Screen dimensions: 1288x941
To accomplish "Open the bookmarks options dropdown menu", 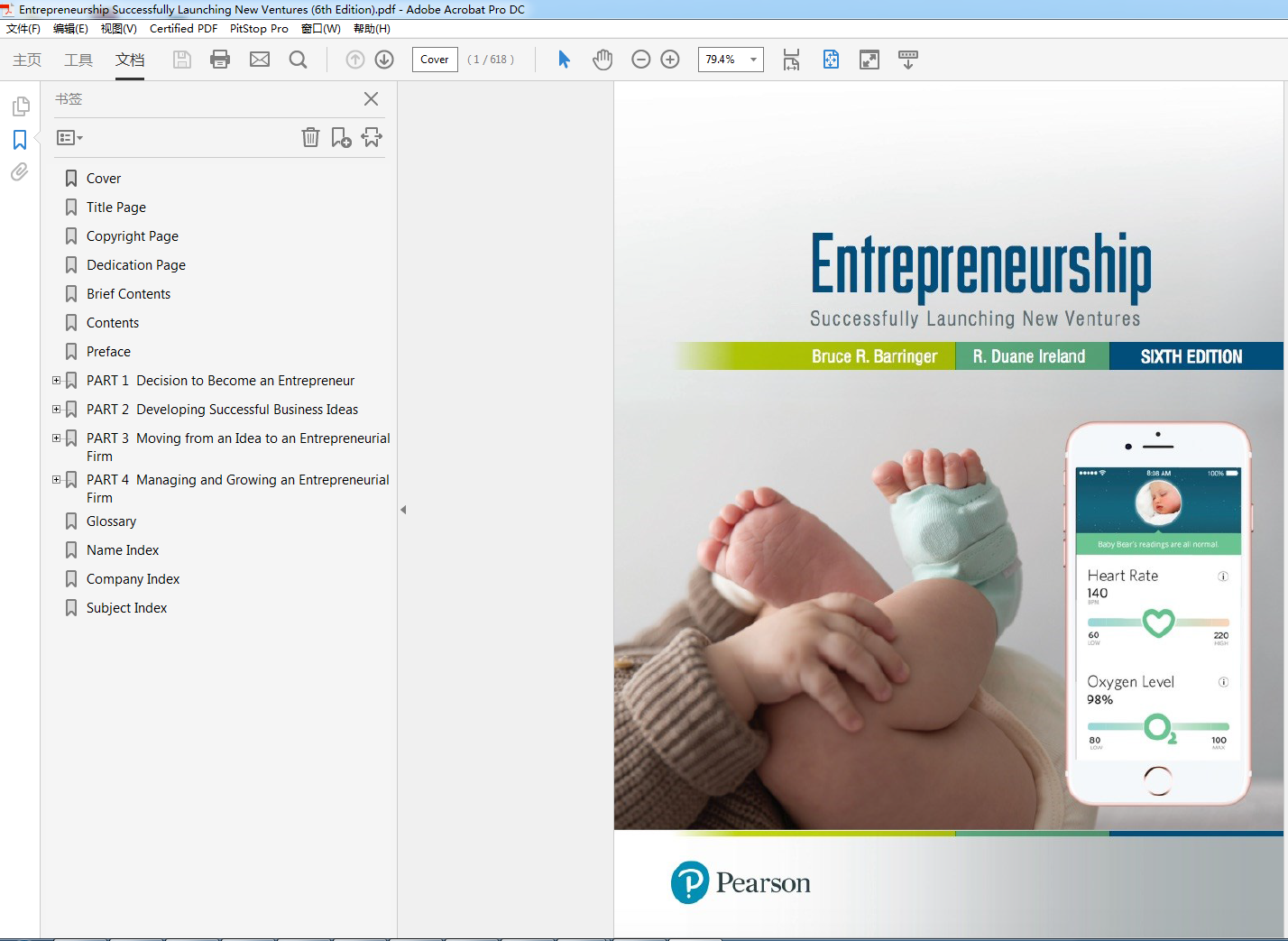I will click(x=69, y=138).
